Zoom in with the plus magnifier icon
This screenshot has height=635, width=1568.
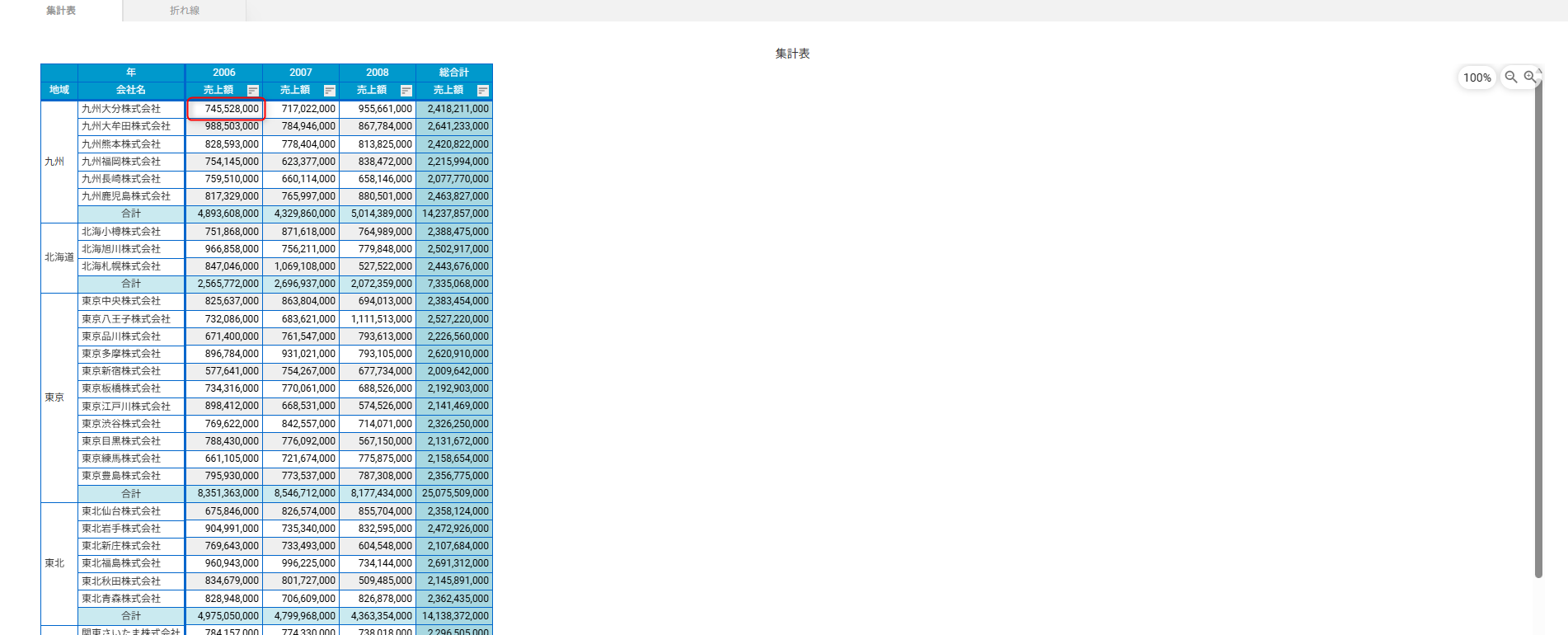(1530, 77)
